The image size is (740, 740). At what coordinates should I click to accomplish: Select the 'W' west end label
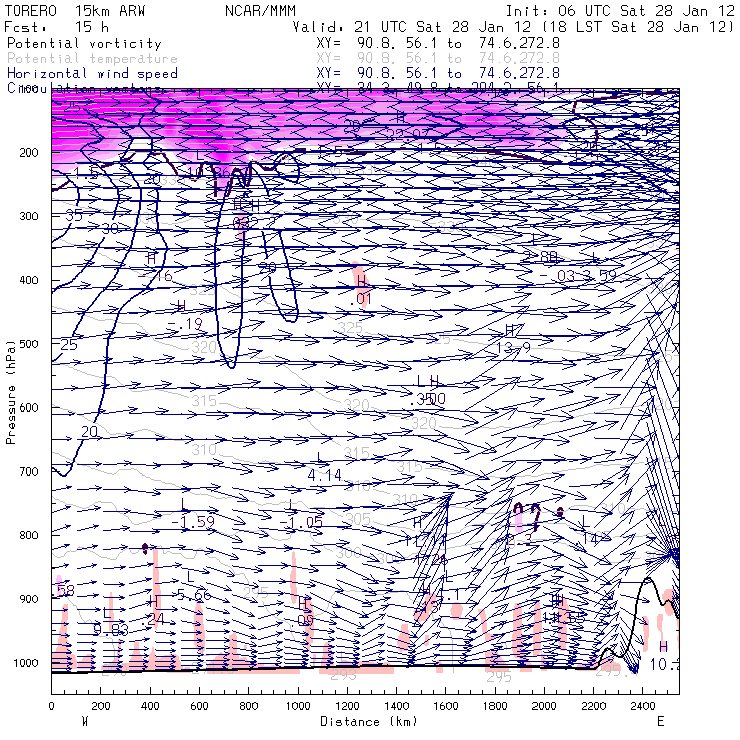(x=85, y=722)
